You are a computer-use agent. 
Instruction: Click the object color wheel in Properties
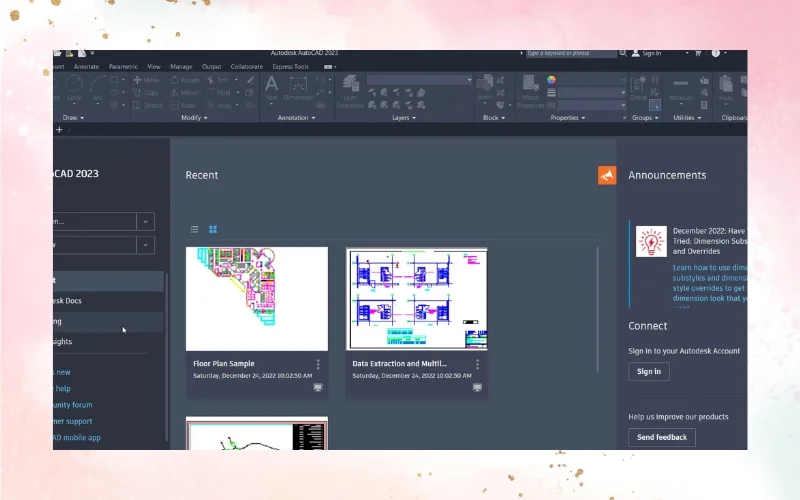551,80
